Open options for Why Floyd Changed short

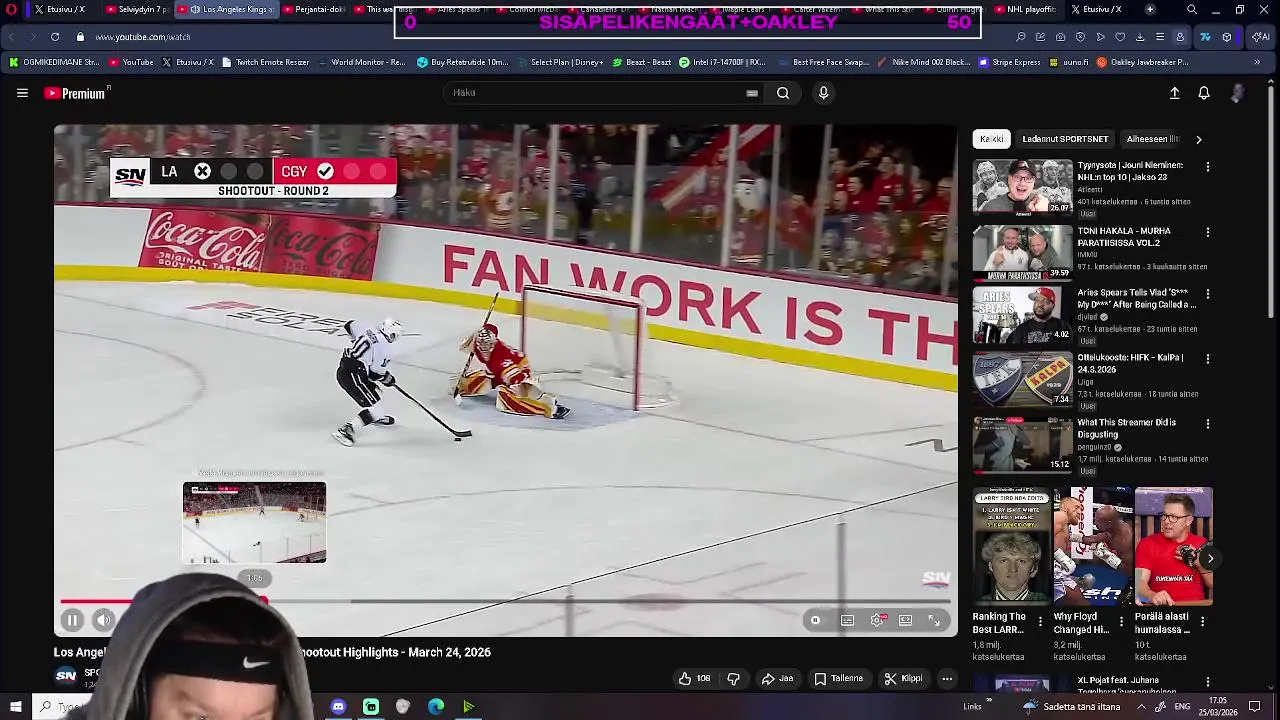(x=1121, y=622)
